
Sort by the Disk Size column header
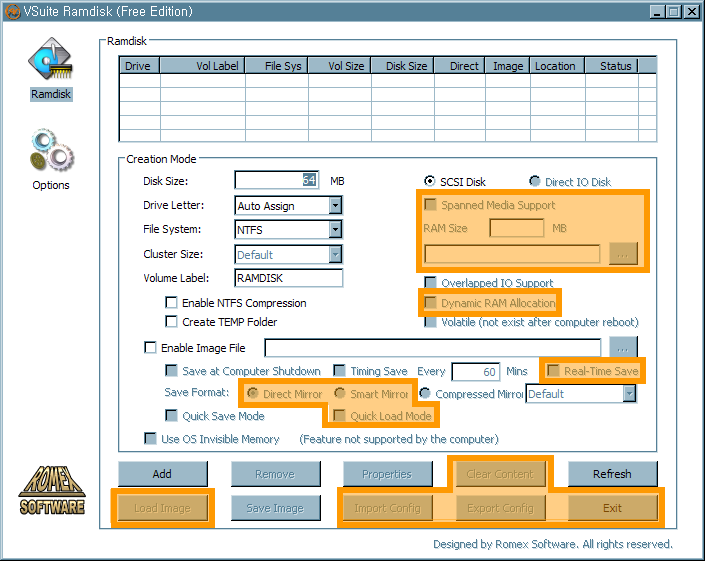coord(403,66)
